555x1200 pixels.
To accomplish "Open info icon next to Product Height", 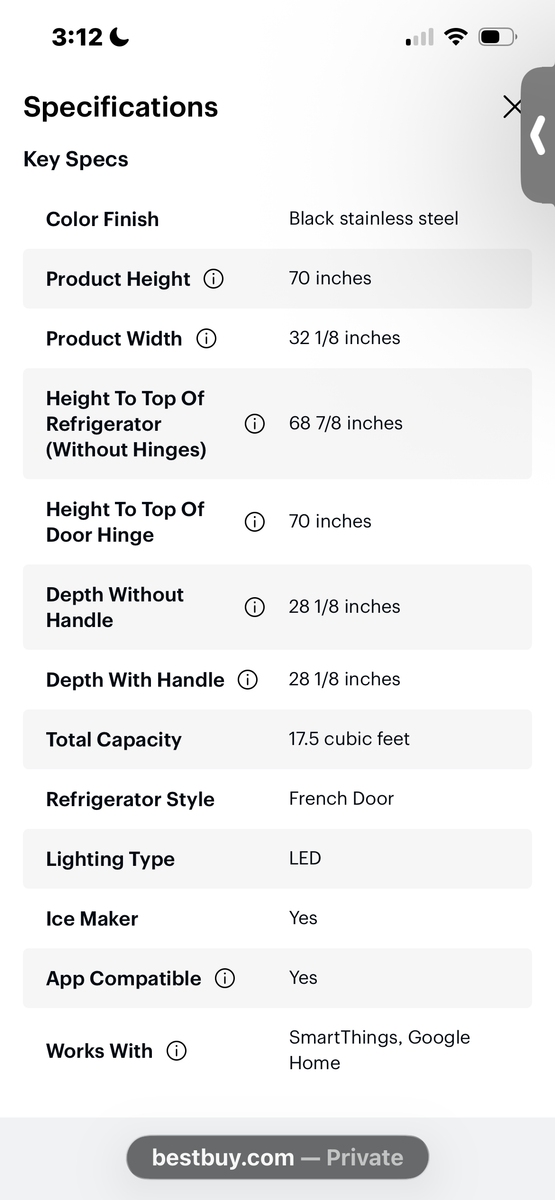I will [x=213, y=279].
